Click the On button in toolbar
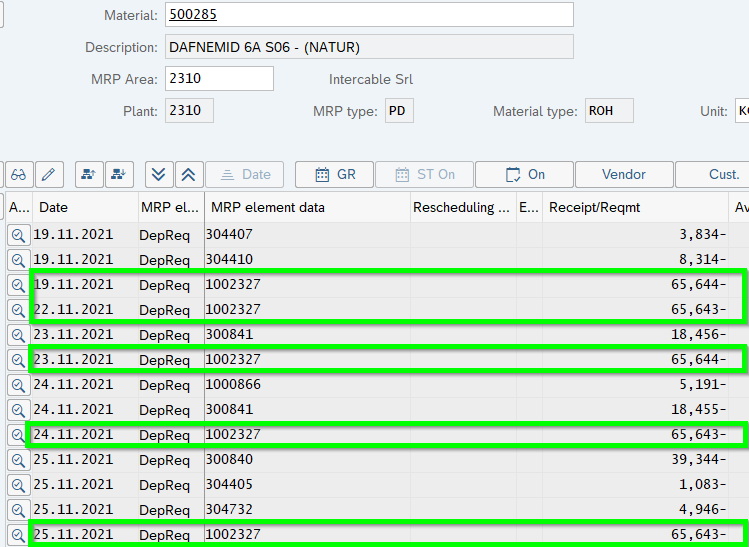 [x=524, y=174]
